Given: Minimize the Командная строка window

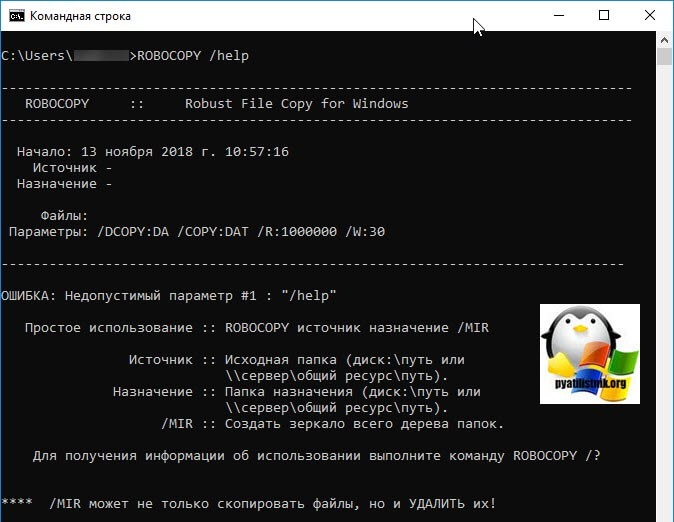Looking at the screenshot, I should (559, 15).
